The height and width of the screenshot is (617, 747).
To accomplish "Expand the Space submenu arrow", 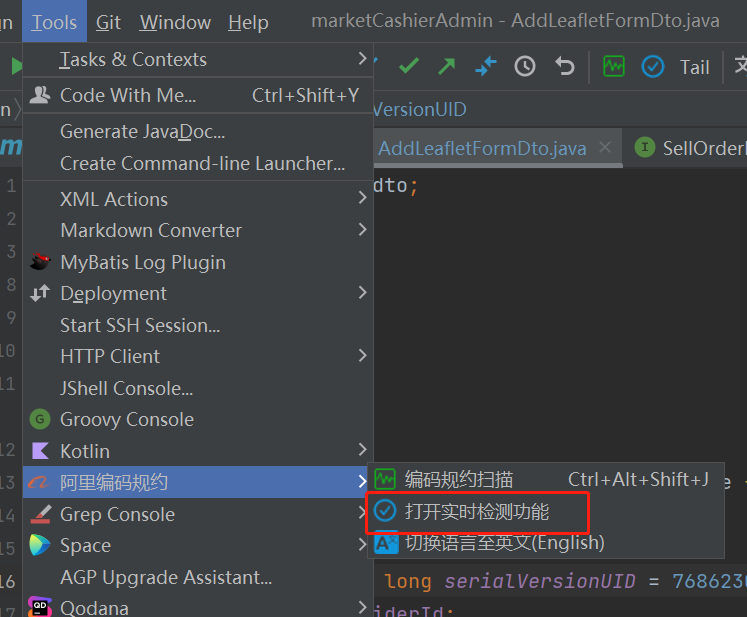I will coord(363,544).
